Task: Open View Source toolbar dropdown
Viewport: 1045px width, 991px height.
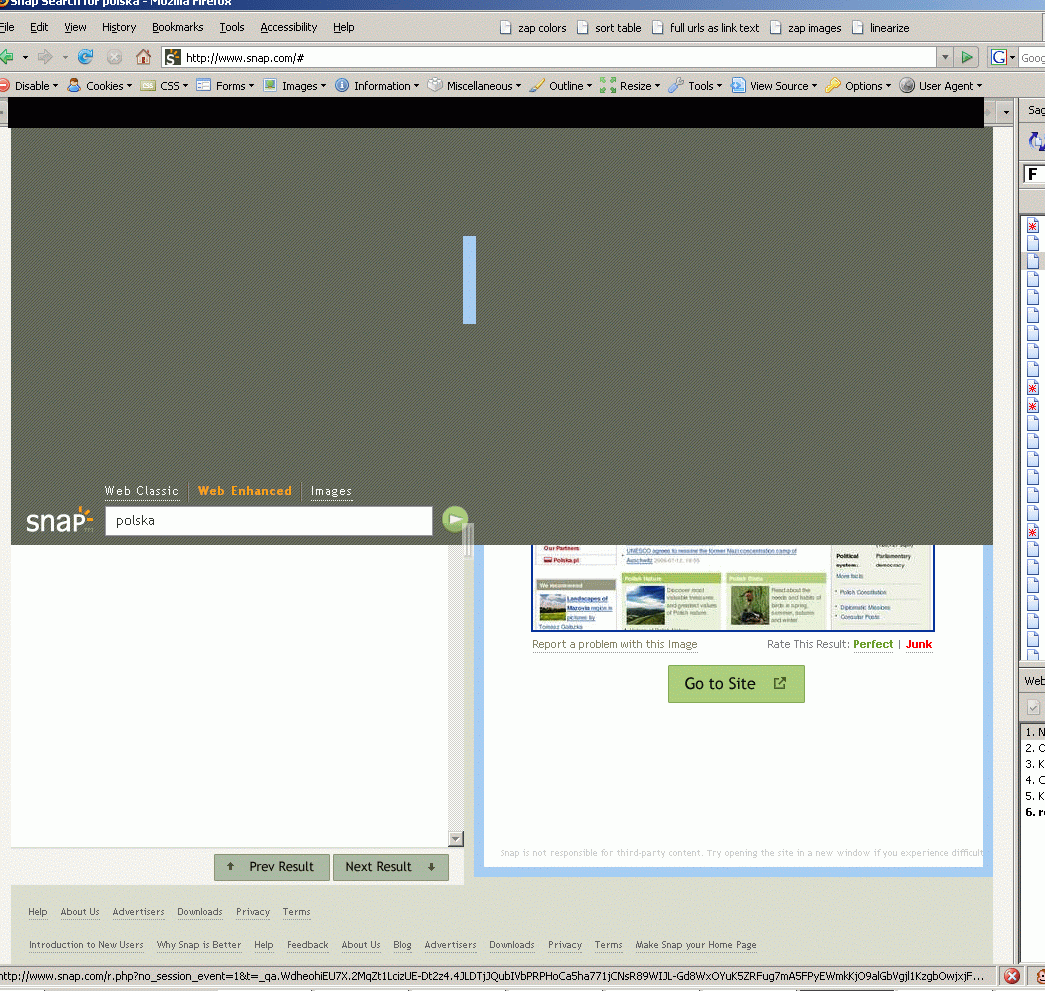Action: click(x=774, y=86)
